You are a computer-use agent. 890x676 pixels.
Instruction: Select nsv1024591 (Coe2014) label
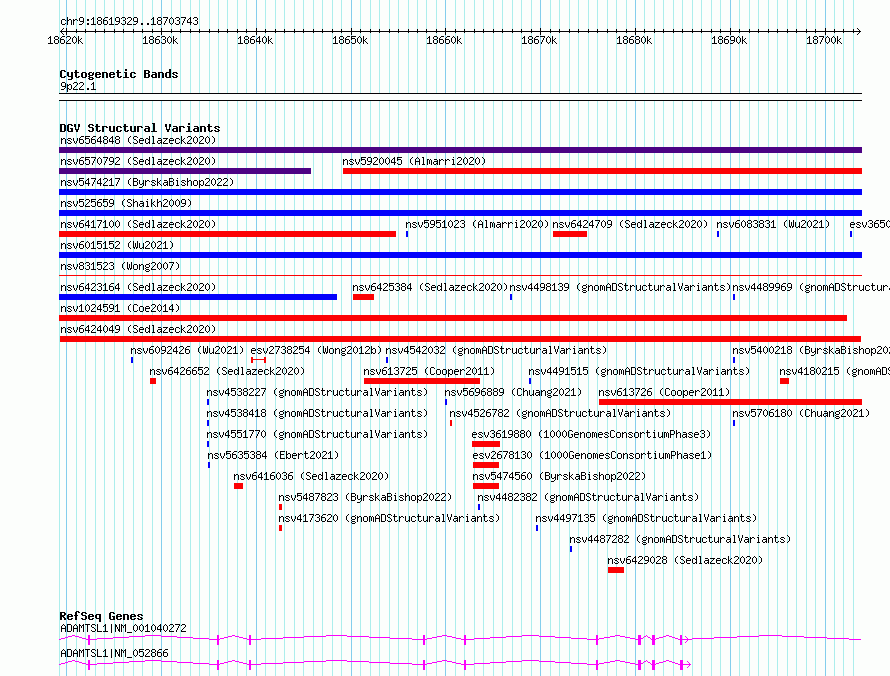(120, 308)
